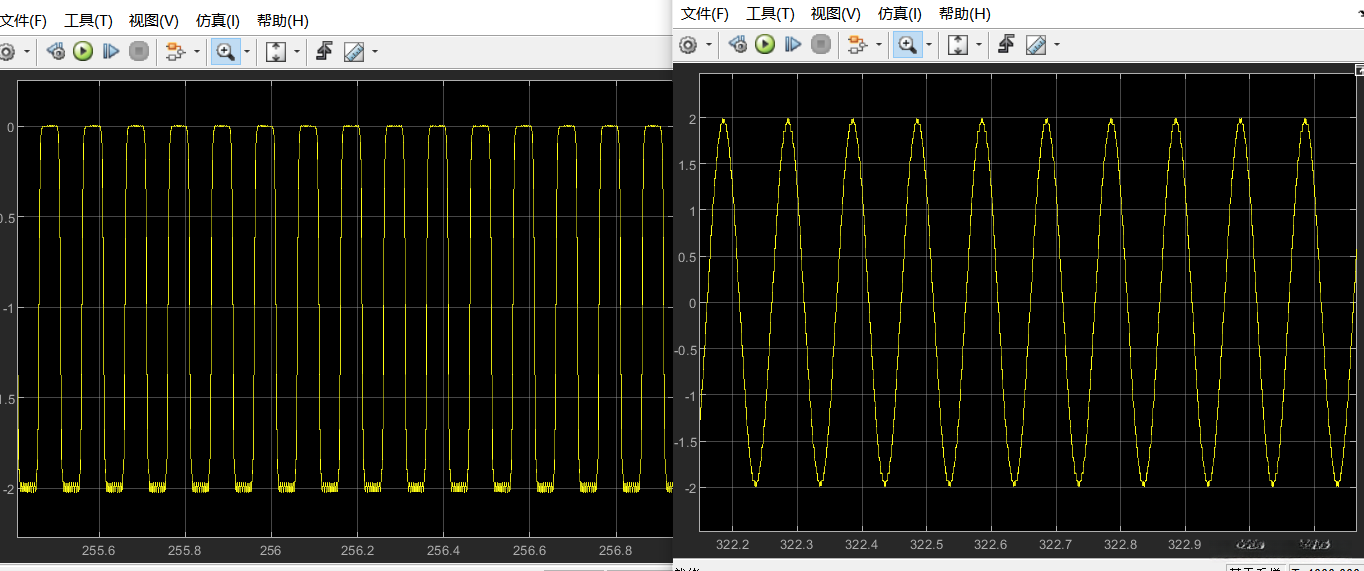Click Step Forward in the sine-wave scope
1364x571 pixels.
[793, 44]
